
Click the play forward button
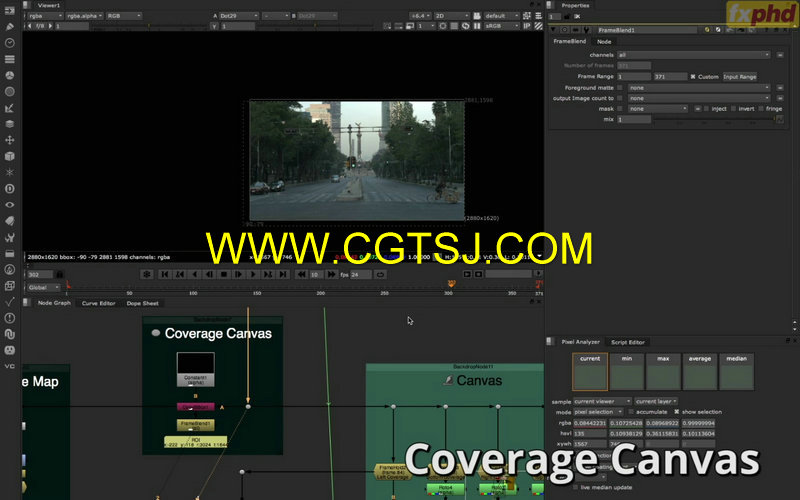tap(253, 274)
